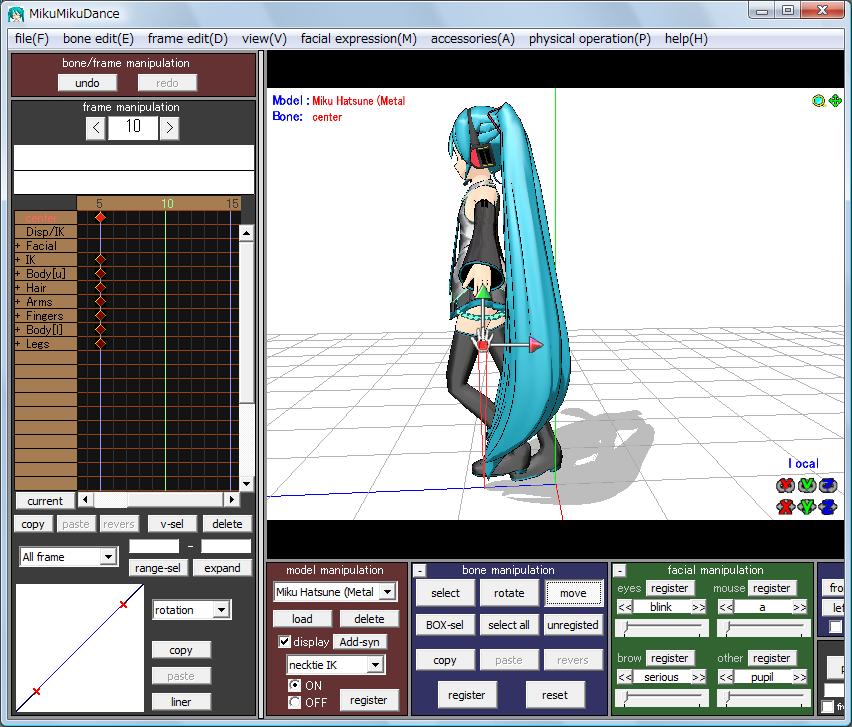
Task: Advance to the next frame
Action: pos(170,128)
